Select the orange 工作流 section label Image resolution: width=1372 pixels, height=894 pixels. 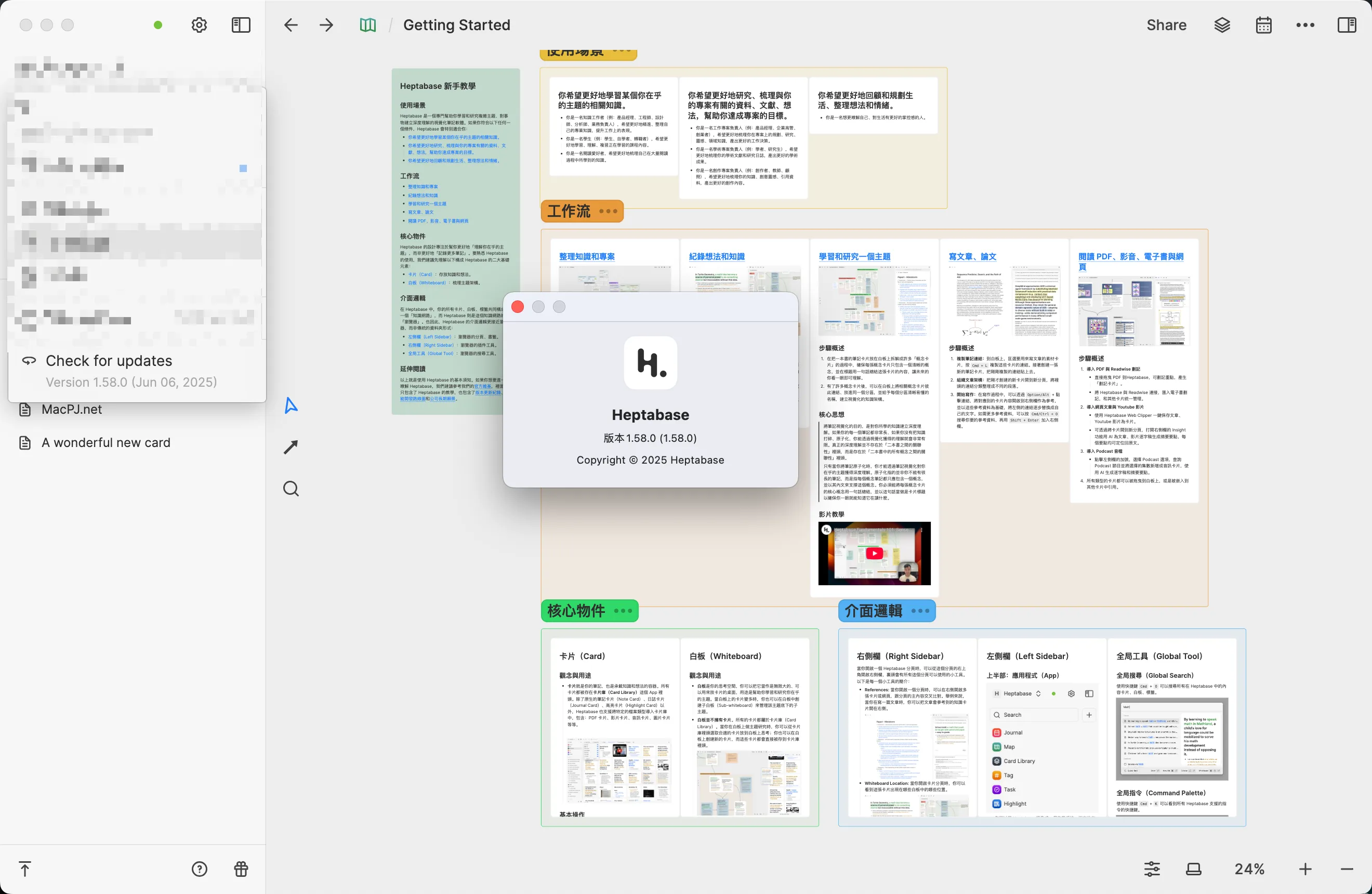click(569, 211)
